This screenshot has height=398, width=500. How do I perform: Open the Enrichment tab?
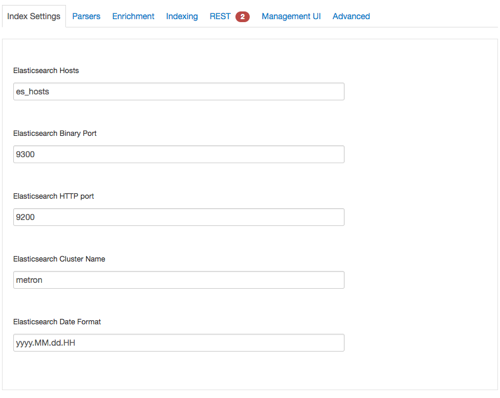(133, 16)
